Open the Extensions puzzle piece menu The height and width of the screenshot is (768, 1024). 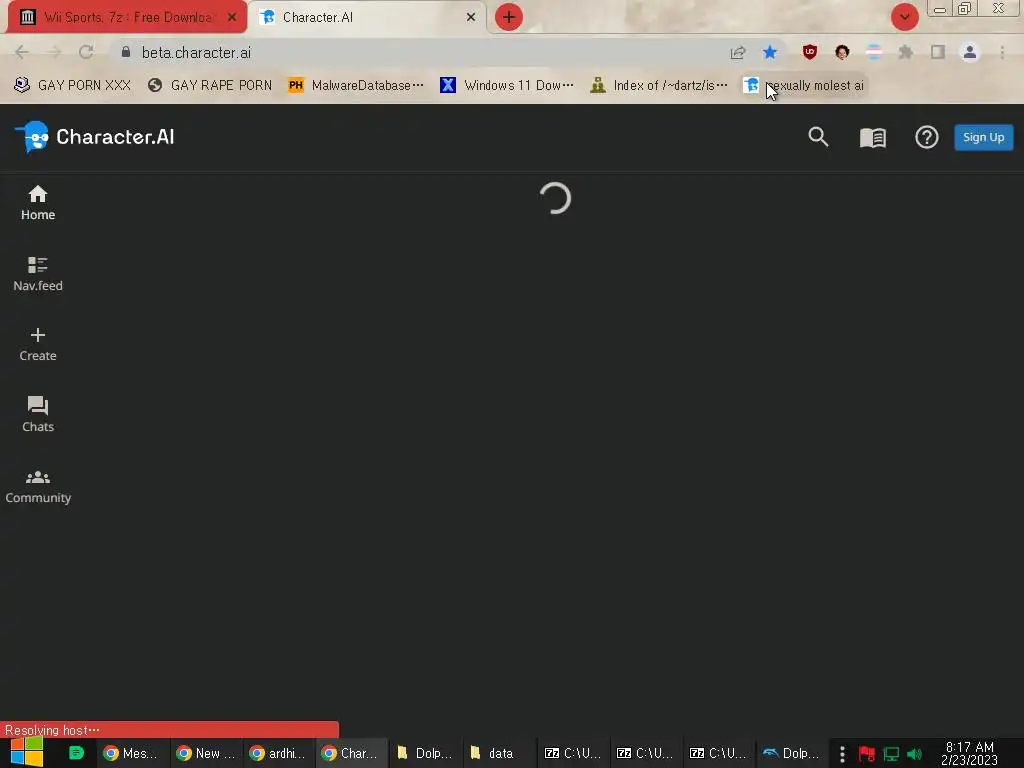(x=906, y=52)
